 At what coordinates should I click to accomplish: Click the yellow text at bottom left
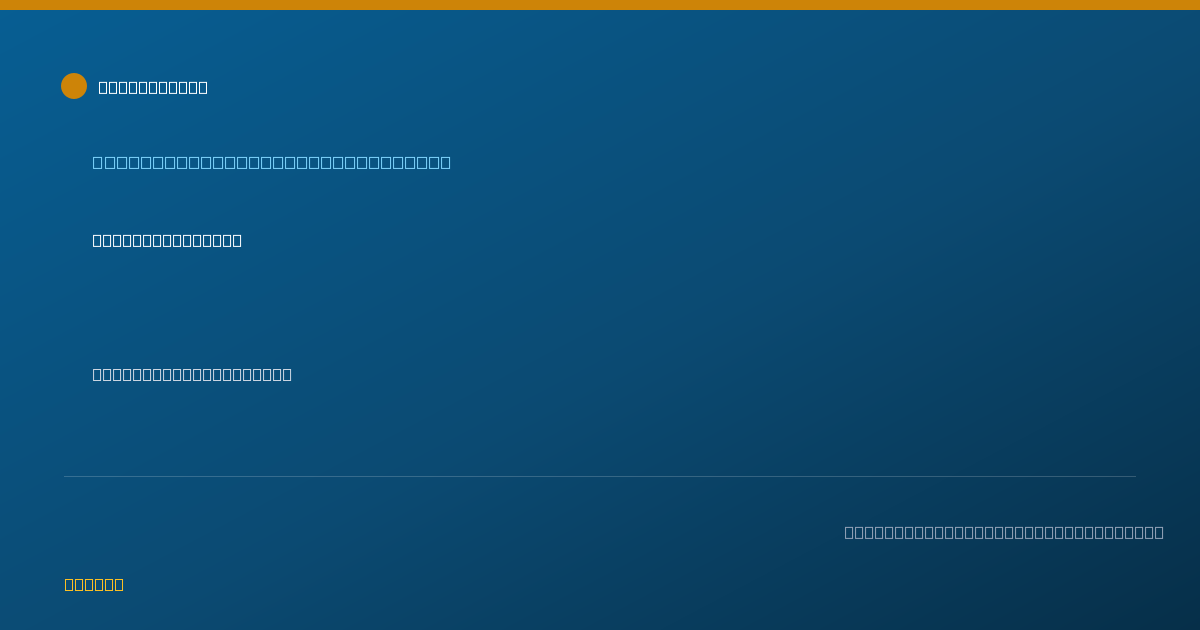(94, 584)
